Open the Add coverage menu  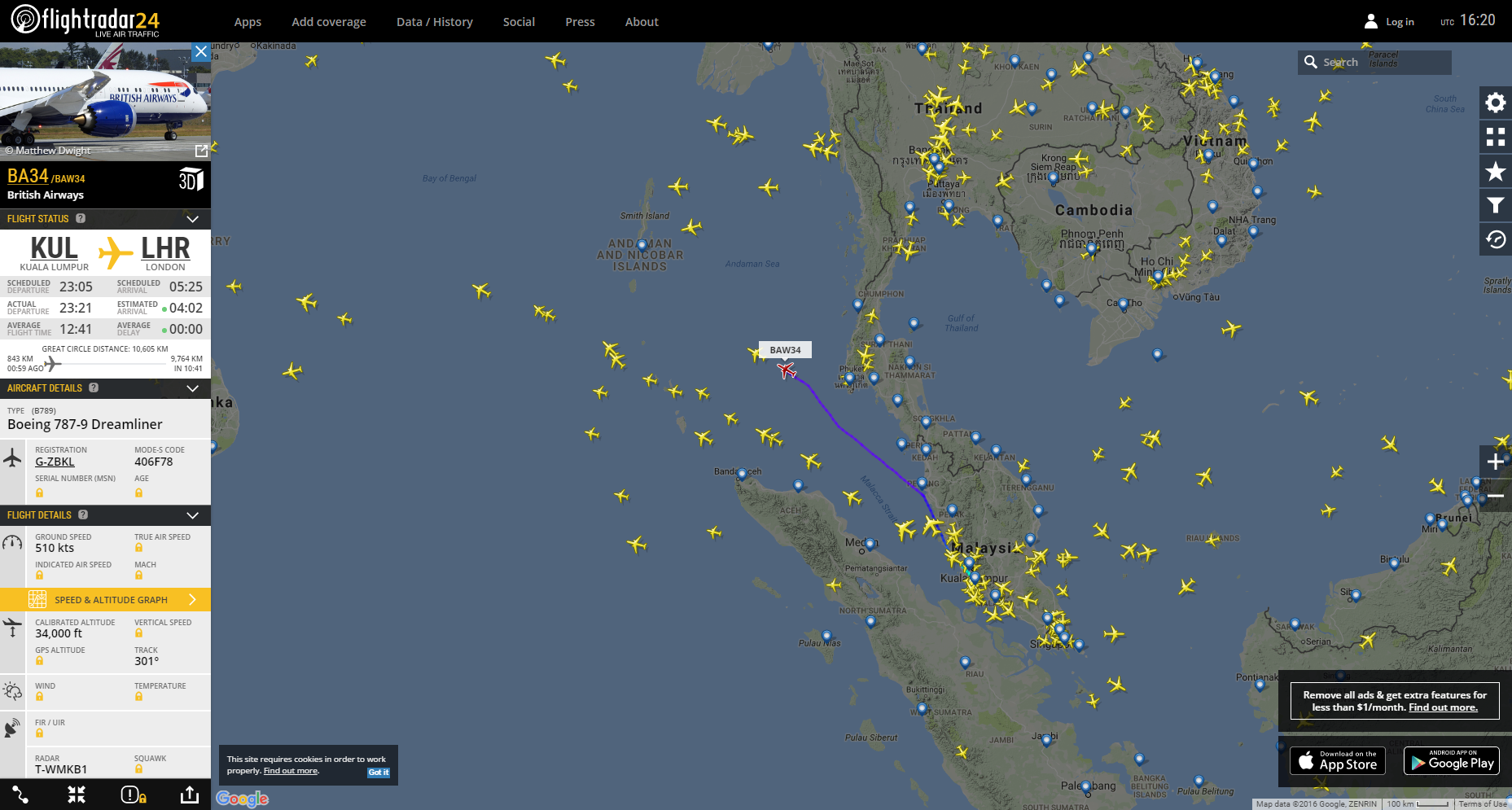(329, 22)
